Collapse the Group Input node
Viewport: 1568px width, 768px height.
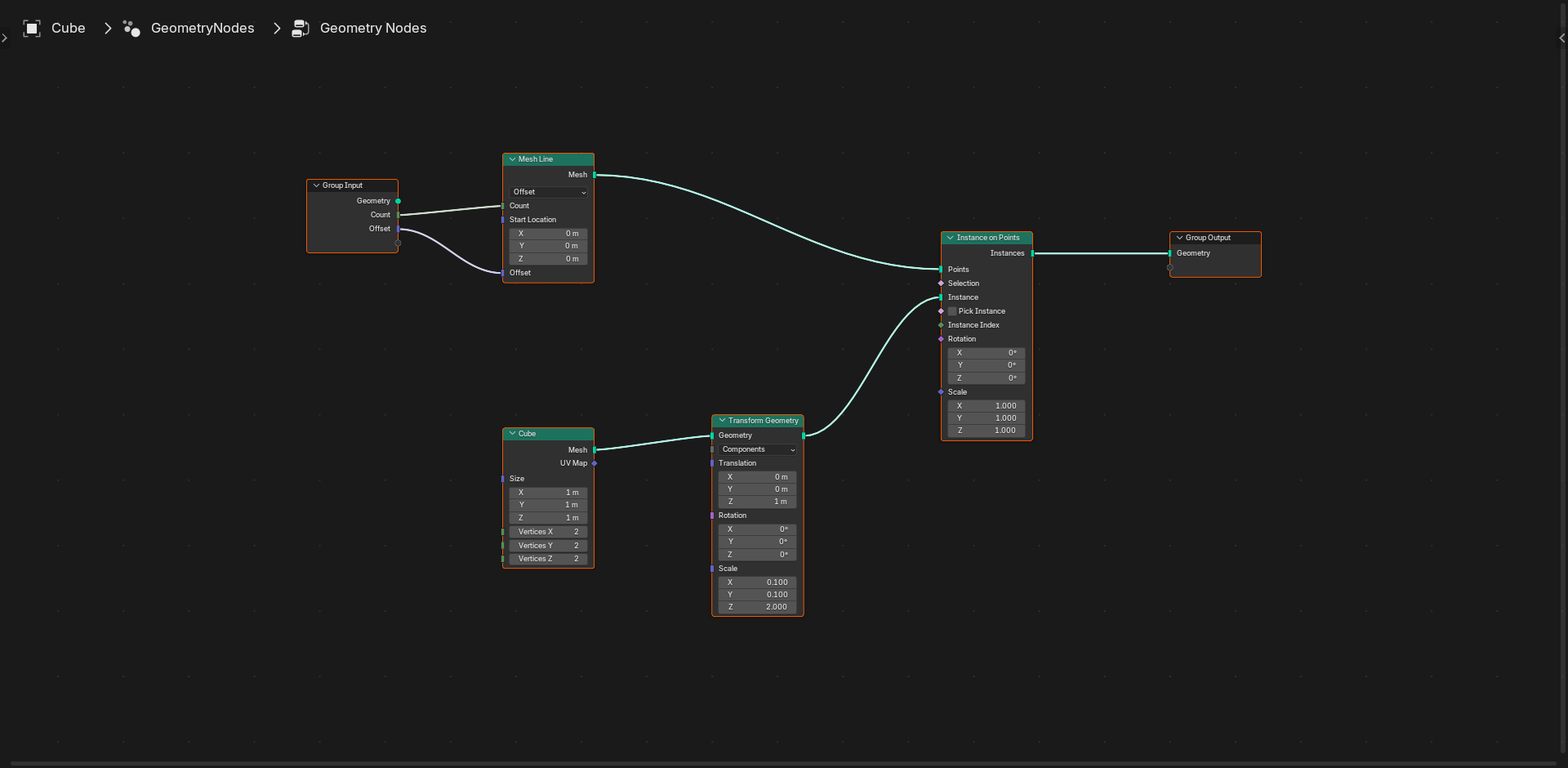point(316,185)
